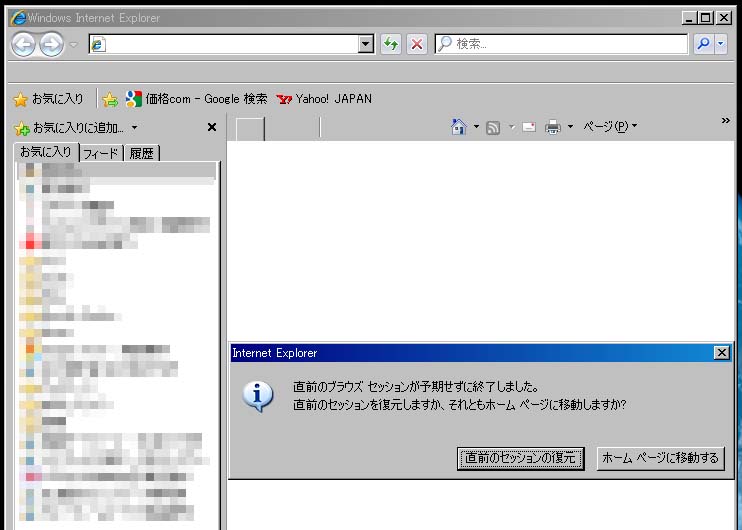Click お気に入りに追加 add favorite button
This screenshot has width=742, height=530.
pyautogui.click(x=69, y=128)
